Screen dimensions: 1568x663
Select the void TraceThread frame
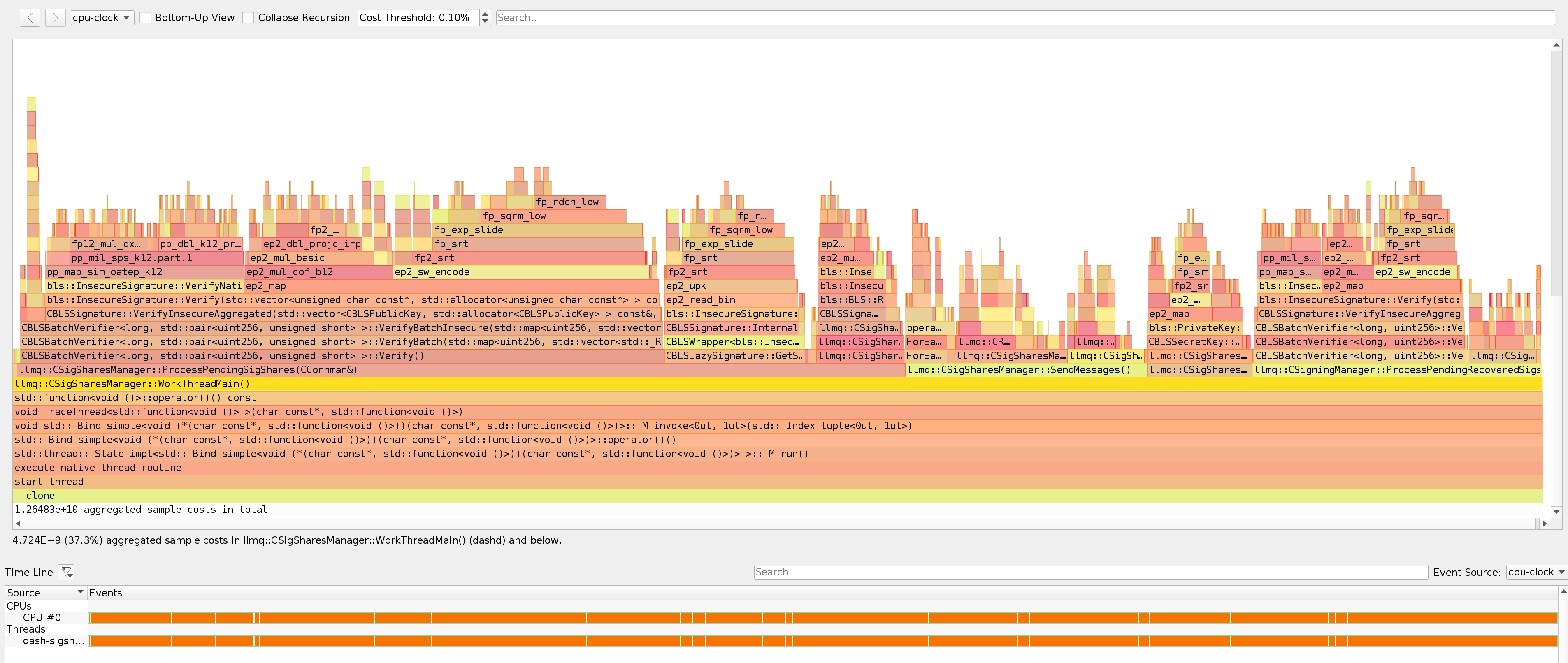[x=778, y=412]
